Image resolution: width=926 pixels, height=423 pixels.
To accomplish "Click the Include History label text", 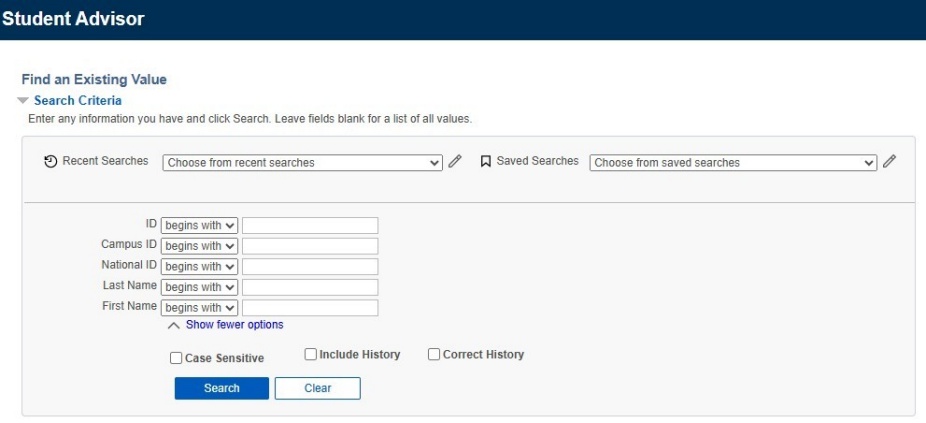I will (360, 354).
